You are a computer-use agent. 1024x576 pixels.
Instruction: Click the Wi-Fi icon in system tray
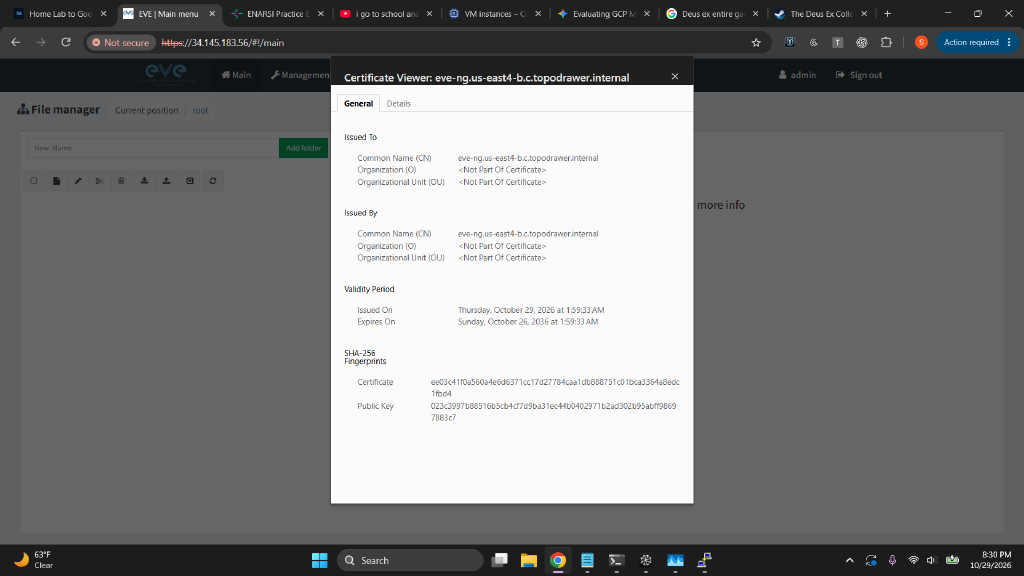click(913, 560)
